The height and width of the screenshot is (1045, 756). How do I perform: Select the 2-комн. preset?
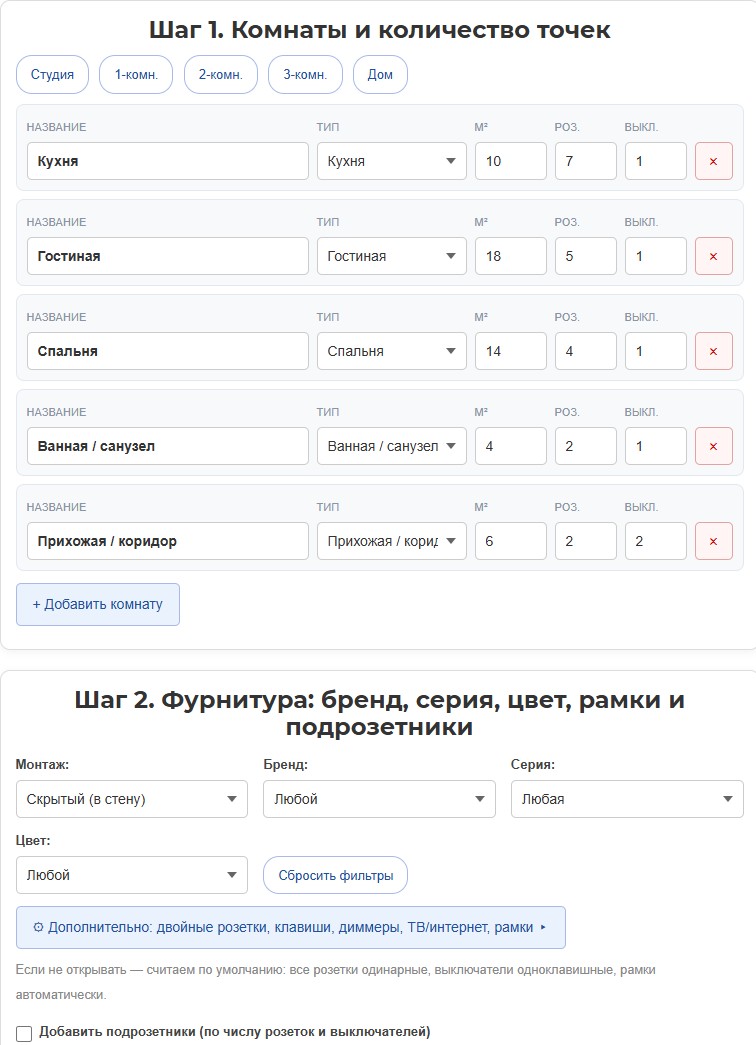coord(221,74)
